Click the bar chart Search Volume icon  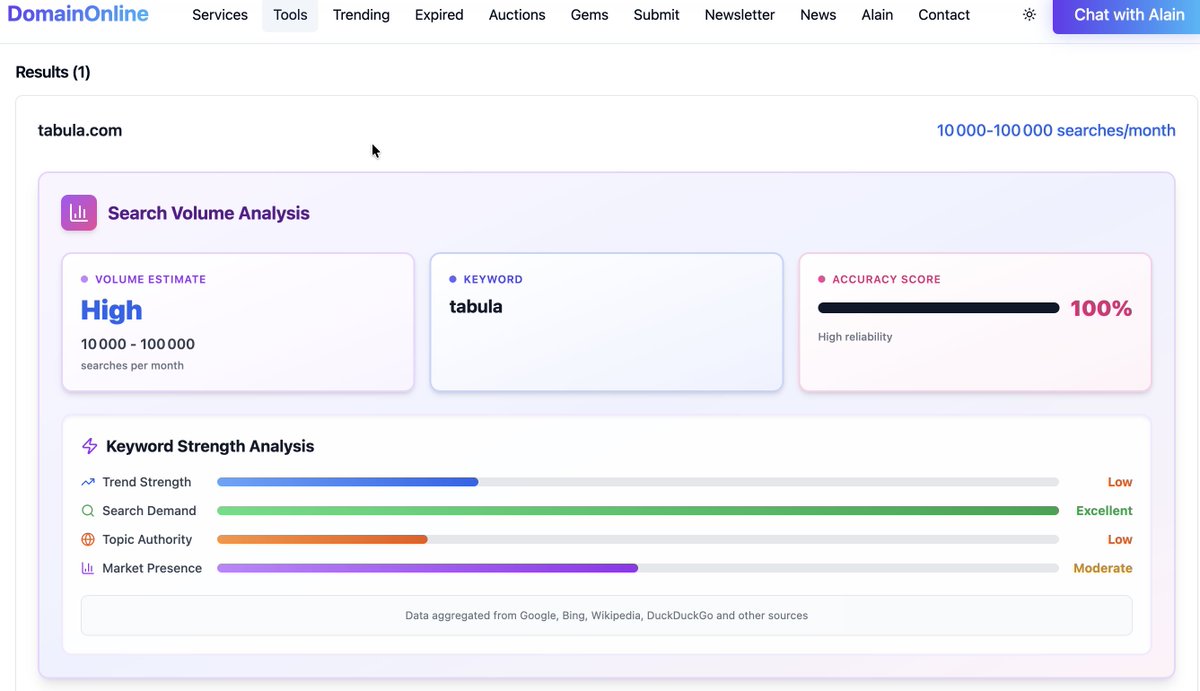click(79, 213)
